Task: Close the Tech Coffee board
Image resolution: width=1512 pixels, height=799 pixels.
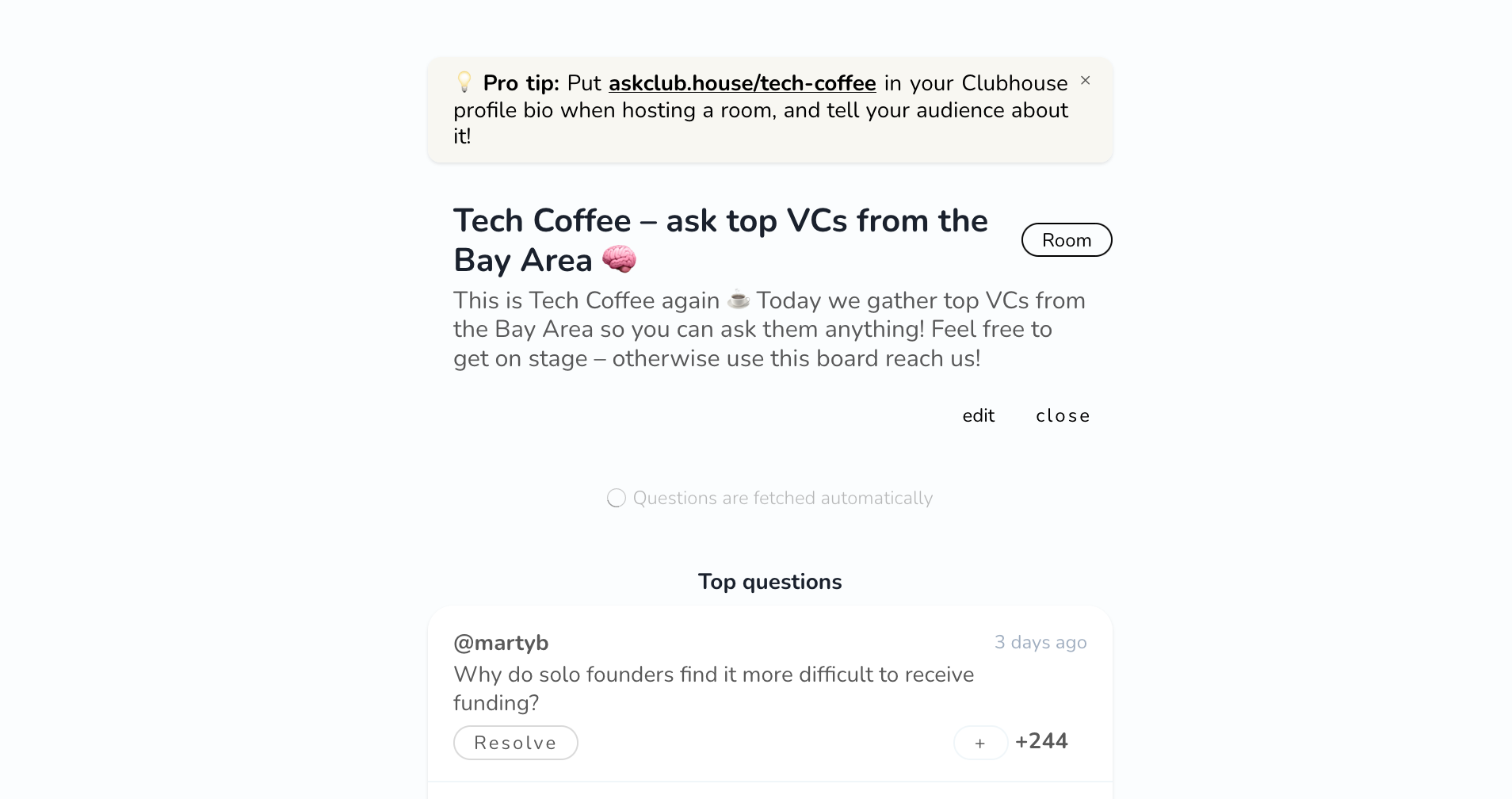Action: [1063, 415]
